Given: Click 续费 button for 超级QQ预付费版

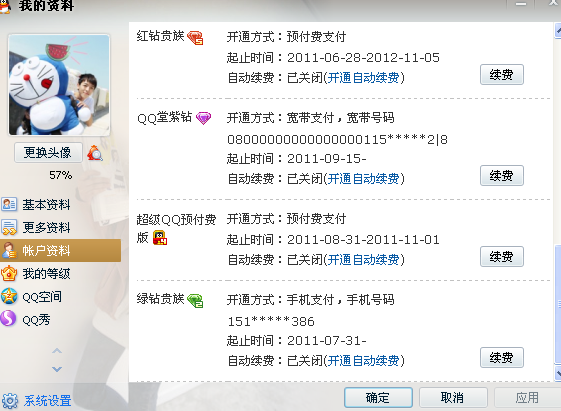Looking at the screenshot, I should (x=502, y=256).
